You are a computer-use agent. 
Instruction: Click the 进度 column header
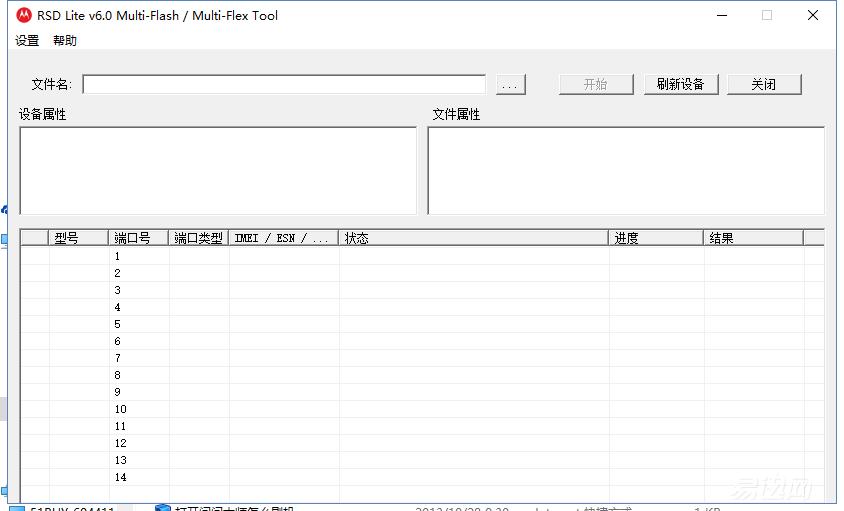pyautogui.click(x=657, y=237)
